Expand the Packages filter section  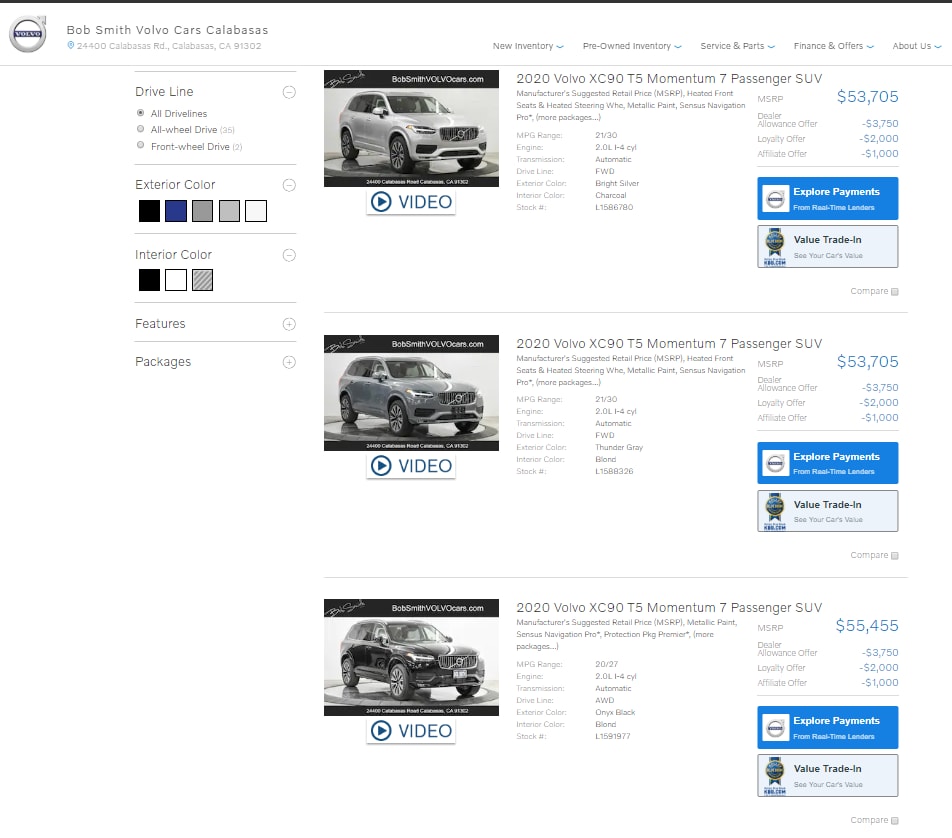(x=289, y=363)
